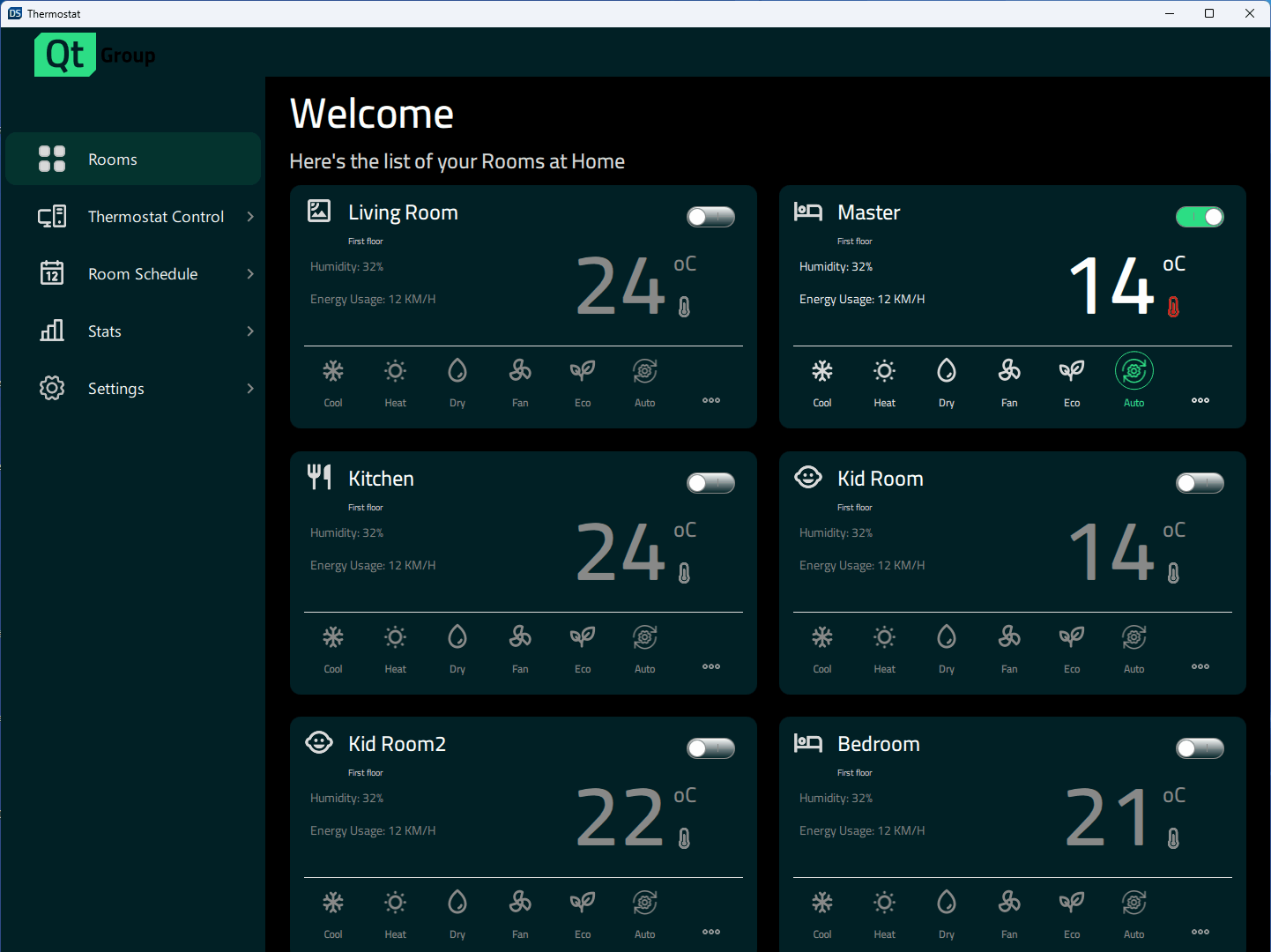This screenshot has width=1271, height=952.
Task: Select Cool mode for Living Room
Action: pyautogui.click(x=333, y=379)
